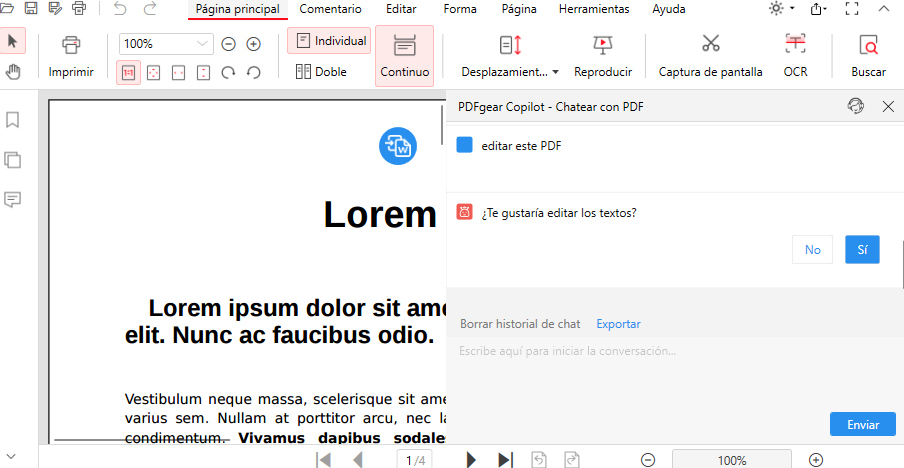Zoom in with the toolbar plus icon
This screenshot has height=468, width=904.
pos(254,44)
